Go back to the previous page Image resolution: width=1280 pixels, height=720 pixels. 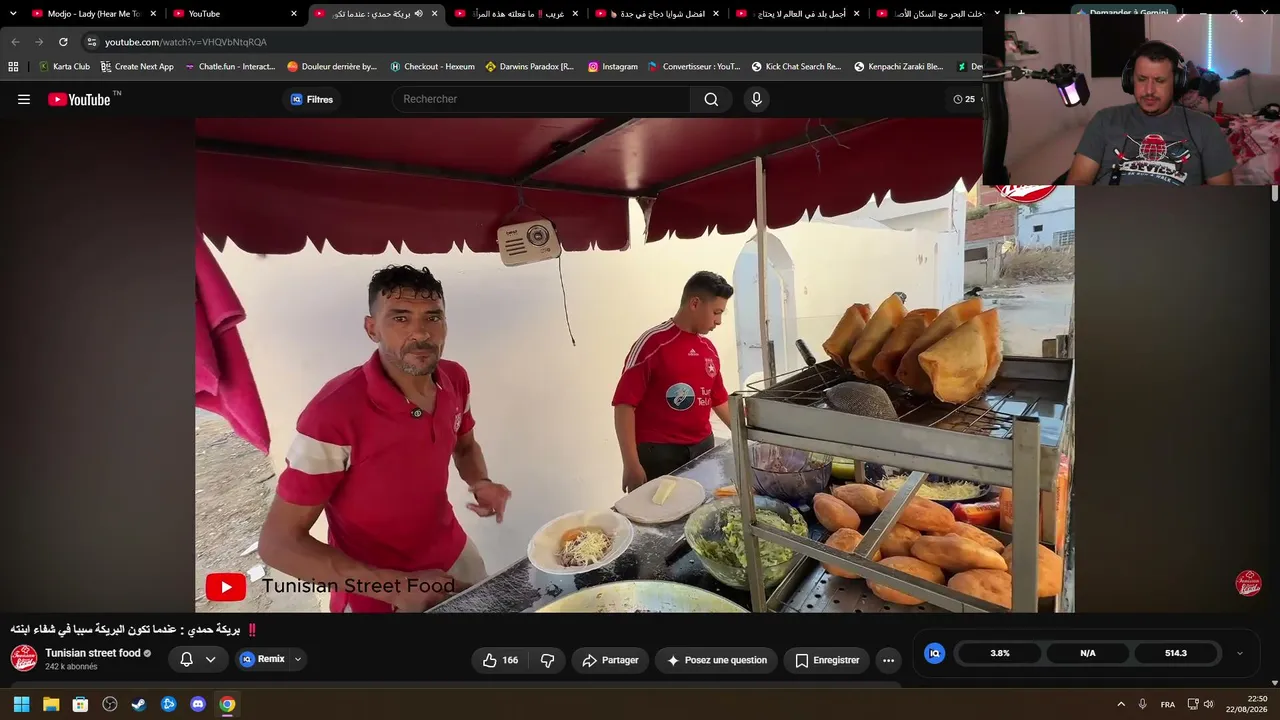pyautogui.click(x=15, y=42)
